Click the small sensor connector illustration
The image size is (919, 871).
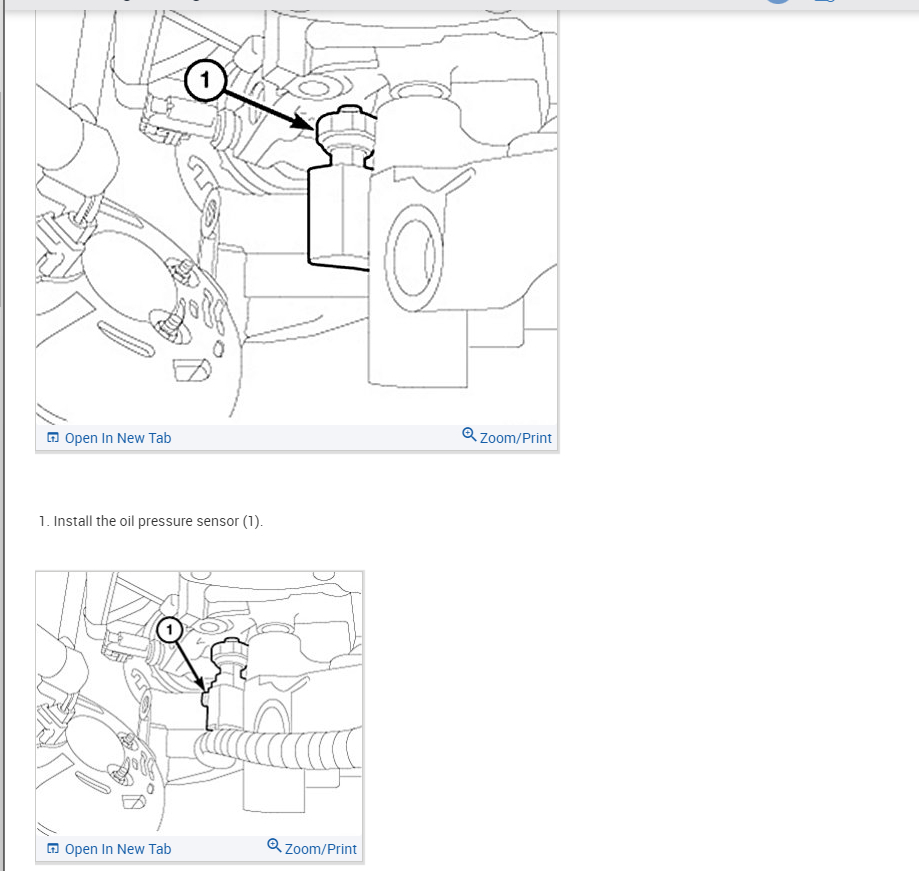pos(199,703)
